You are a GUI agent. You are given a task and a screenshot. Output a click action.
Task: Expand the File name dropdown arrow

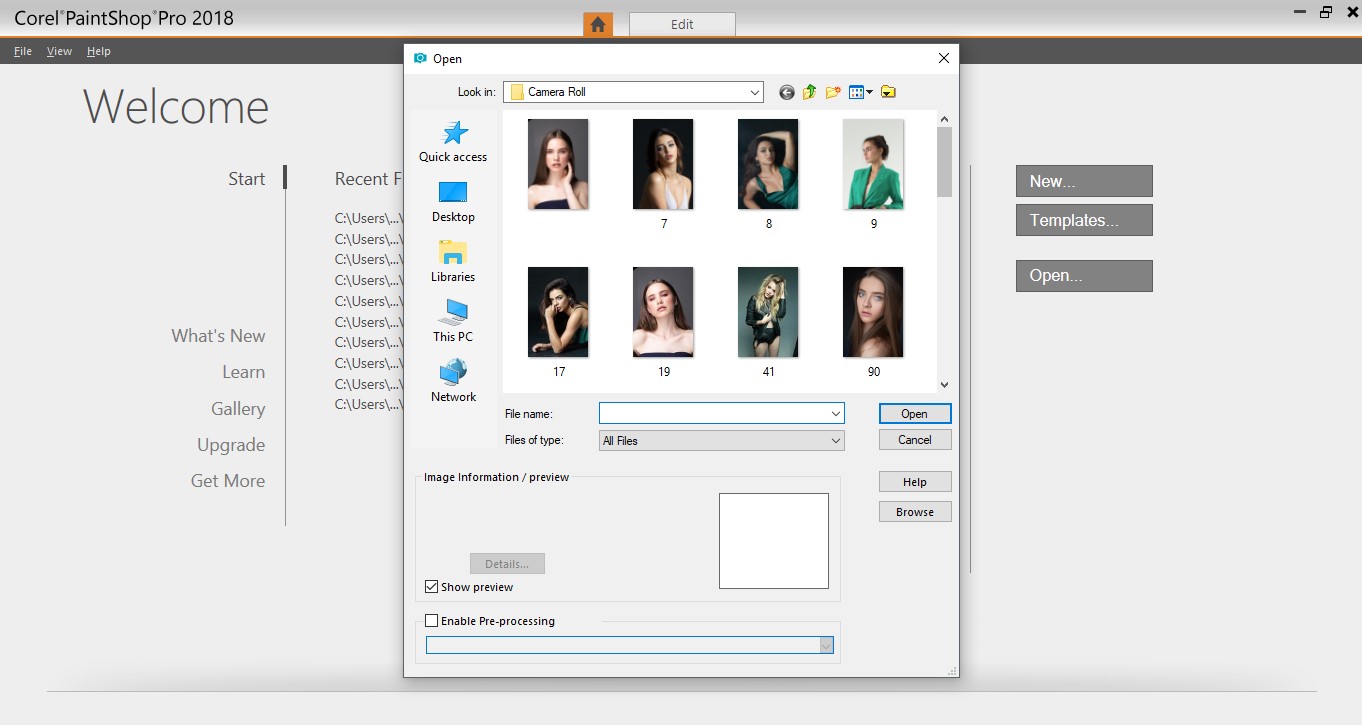835,413
